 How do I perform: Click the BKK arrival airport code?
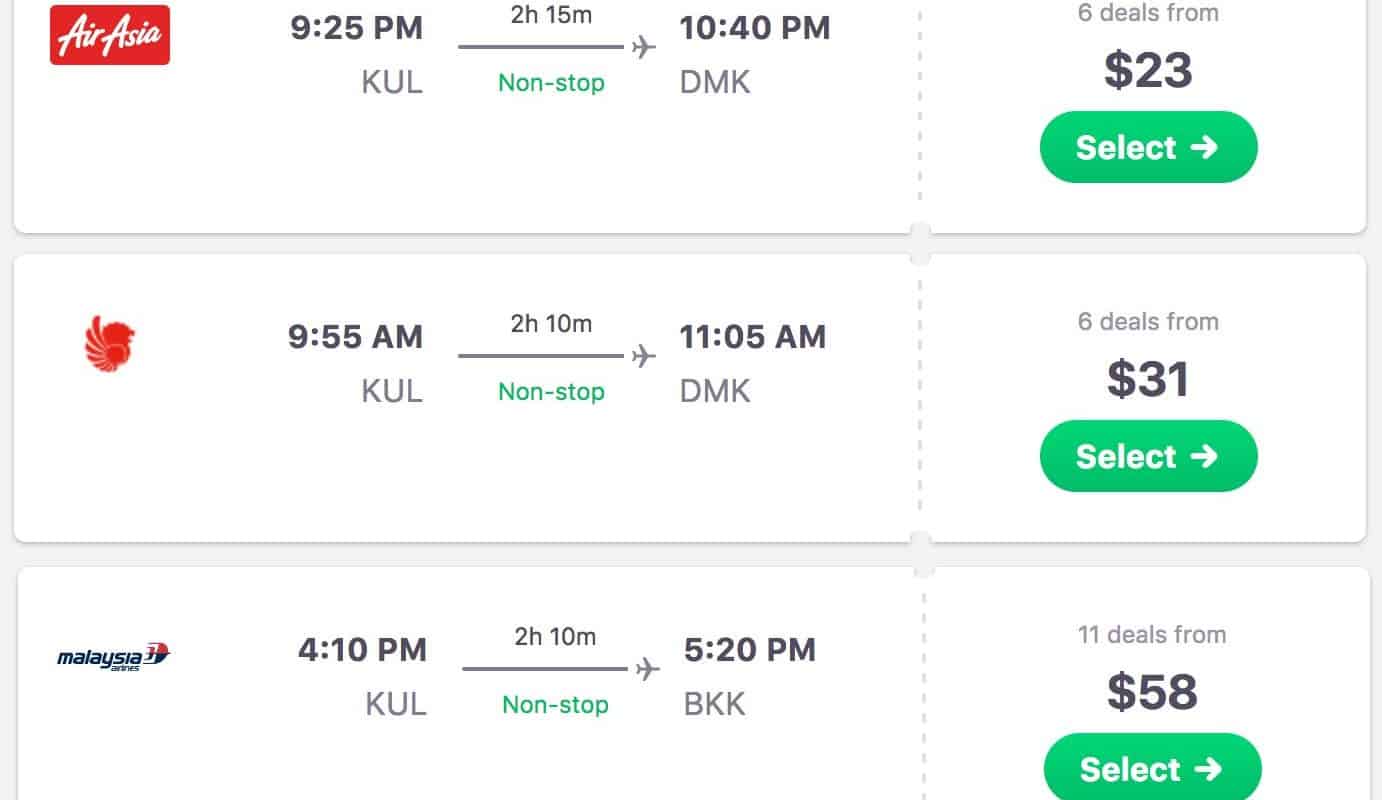point(715,704)
